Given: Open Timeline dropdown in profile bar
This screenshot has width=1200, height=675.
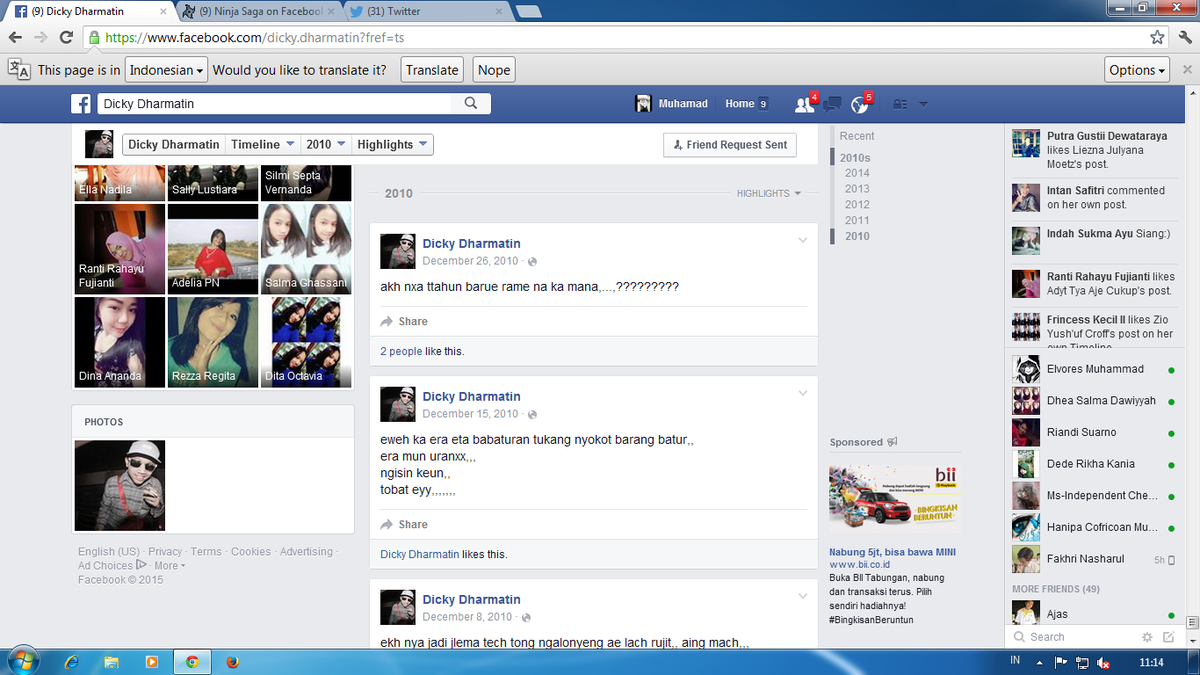Looking at the screenshot, I should (x=263, y=144).
